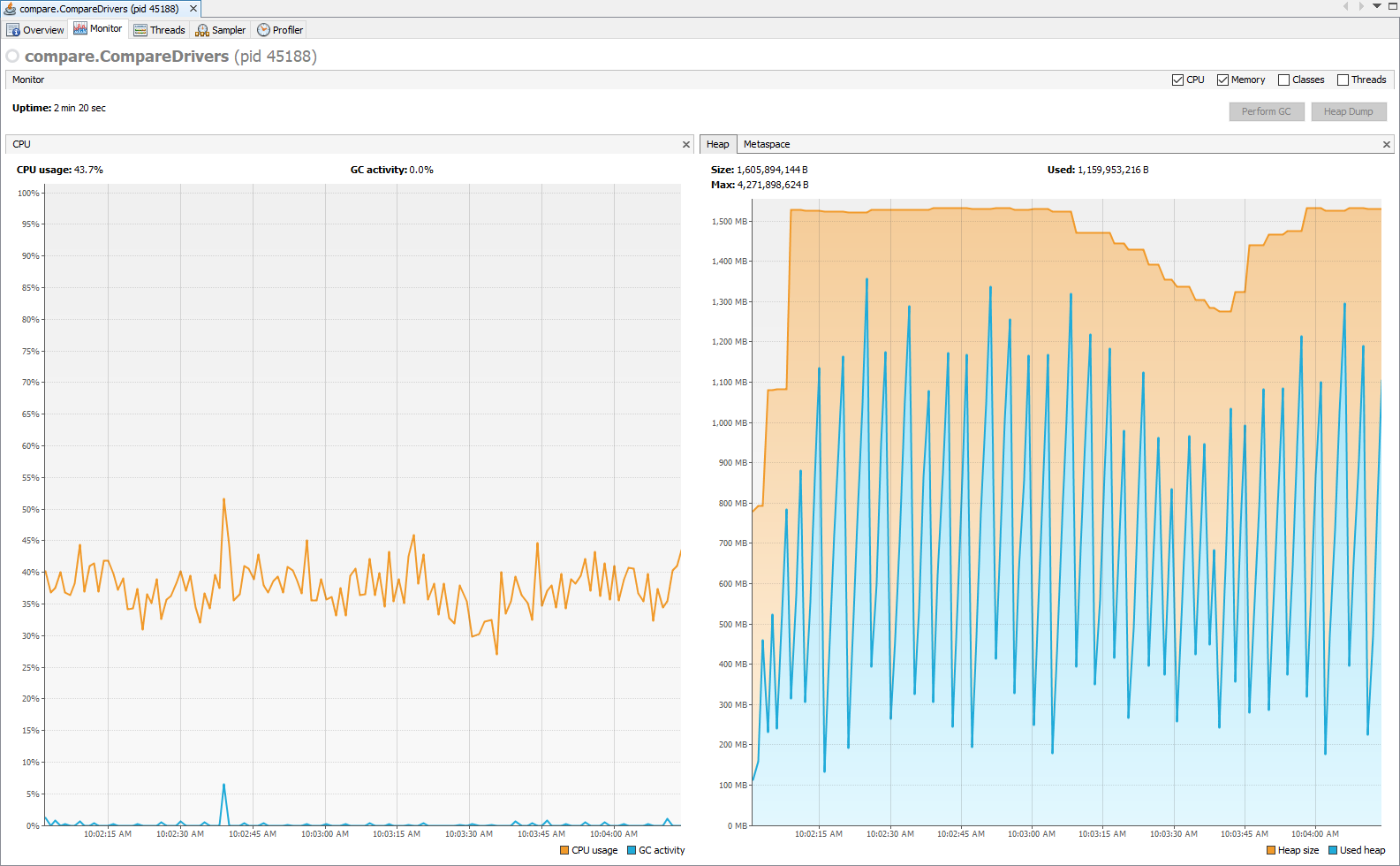
Task: Close the compare.CompareDrivers document tab
Action: (x=193, y=9)
